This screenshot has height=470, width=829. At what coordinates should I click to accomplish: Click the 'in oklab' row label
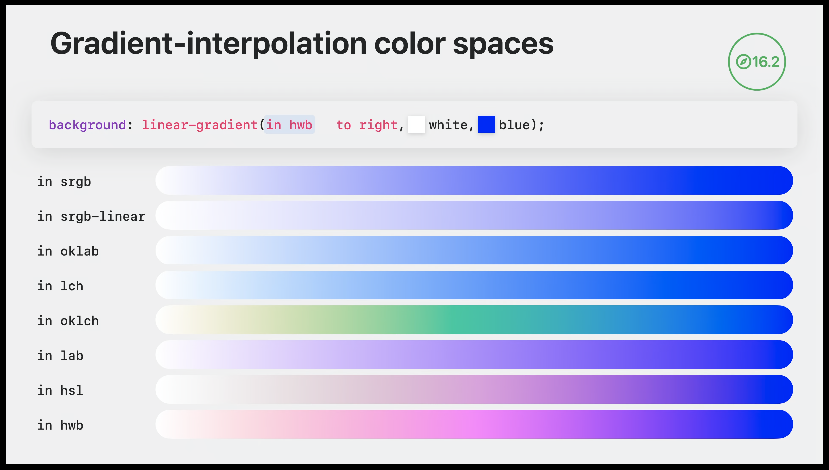pyautogui.click(x=68, y=251)
